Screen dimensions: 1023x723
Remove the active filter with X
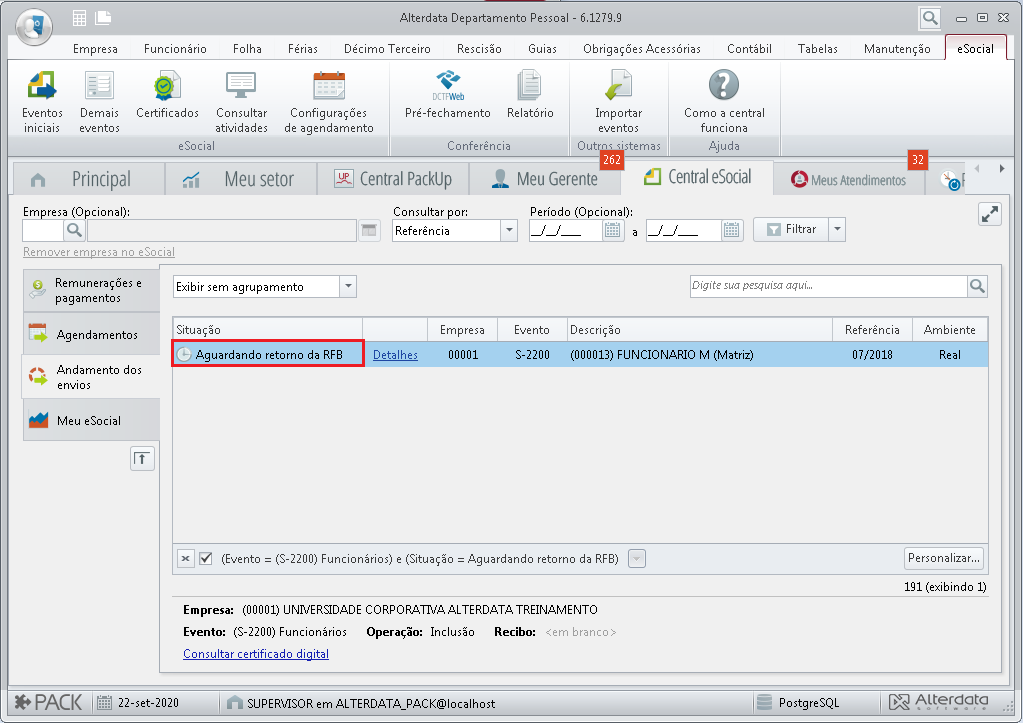click(x=186, y=559)
